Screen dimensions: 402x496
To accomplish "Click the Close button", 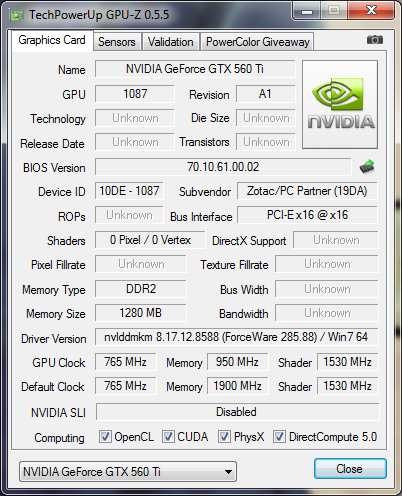I will (x=350, y=469).
